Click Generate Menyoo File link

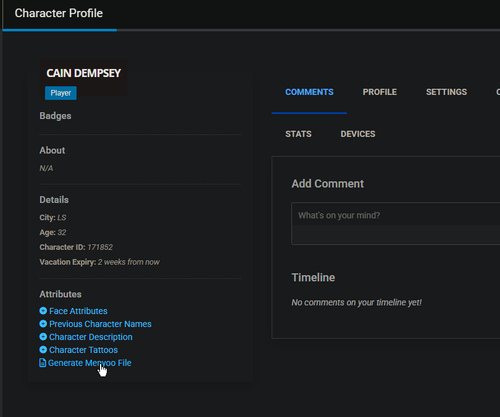point(90,363)
